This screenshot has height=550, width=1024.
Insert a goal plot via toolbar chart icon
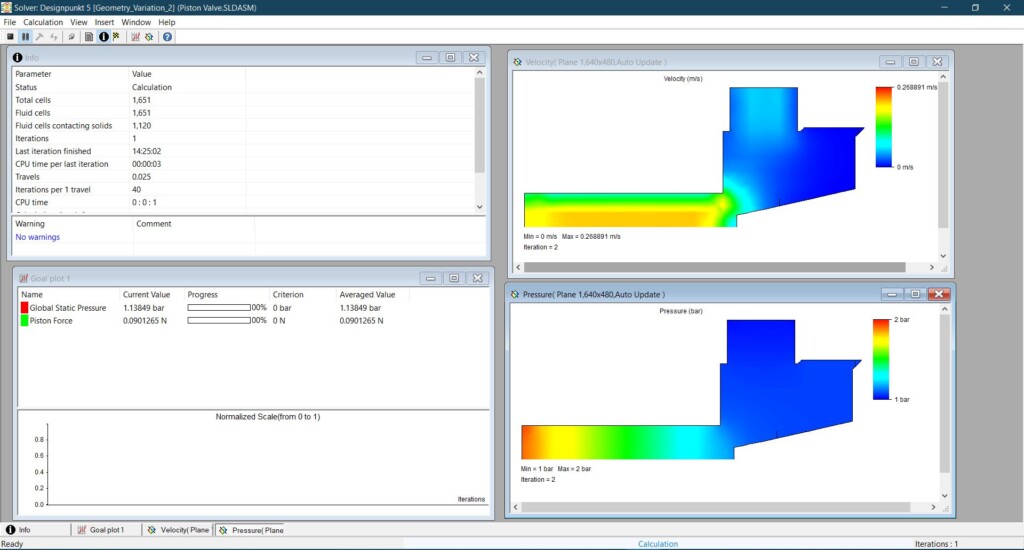(135, 37)
